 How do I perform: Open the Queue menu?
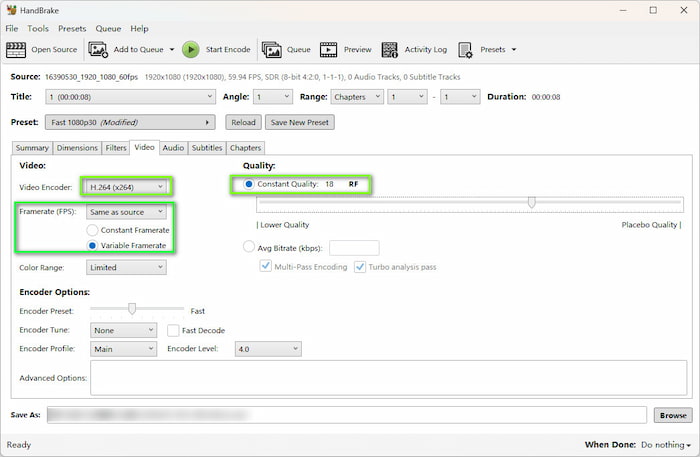tap(108, 29)
